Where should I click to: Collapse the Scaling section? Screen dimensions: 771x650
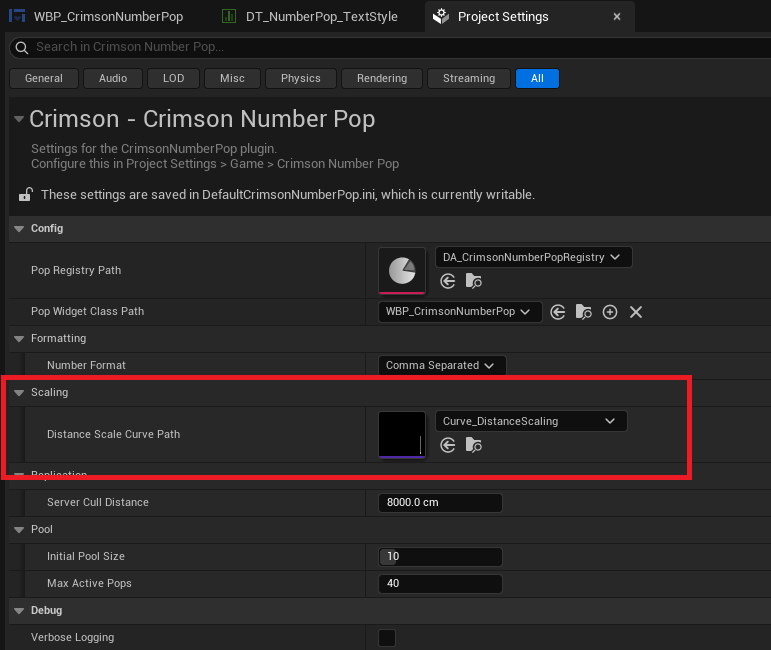(x=19, y=393)
